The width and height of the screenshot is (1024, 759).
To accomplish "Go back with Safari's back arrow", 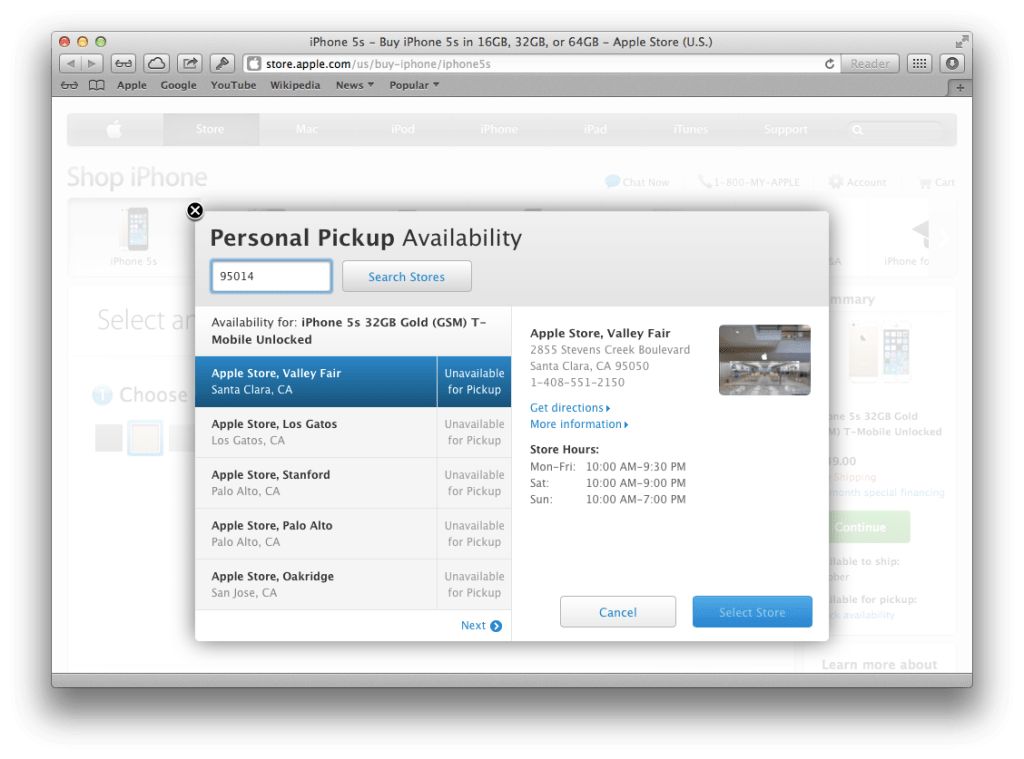I will click(71, 63).
